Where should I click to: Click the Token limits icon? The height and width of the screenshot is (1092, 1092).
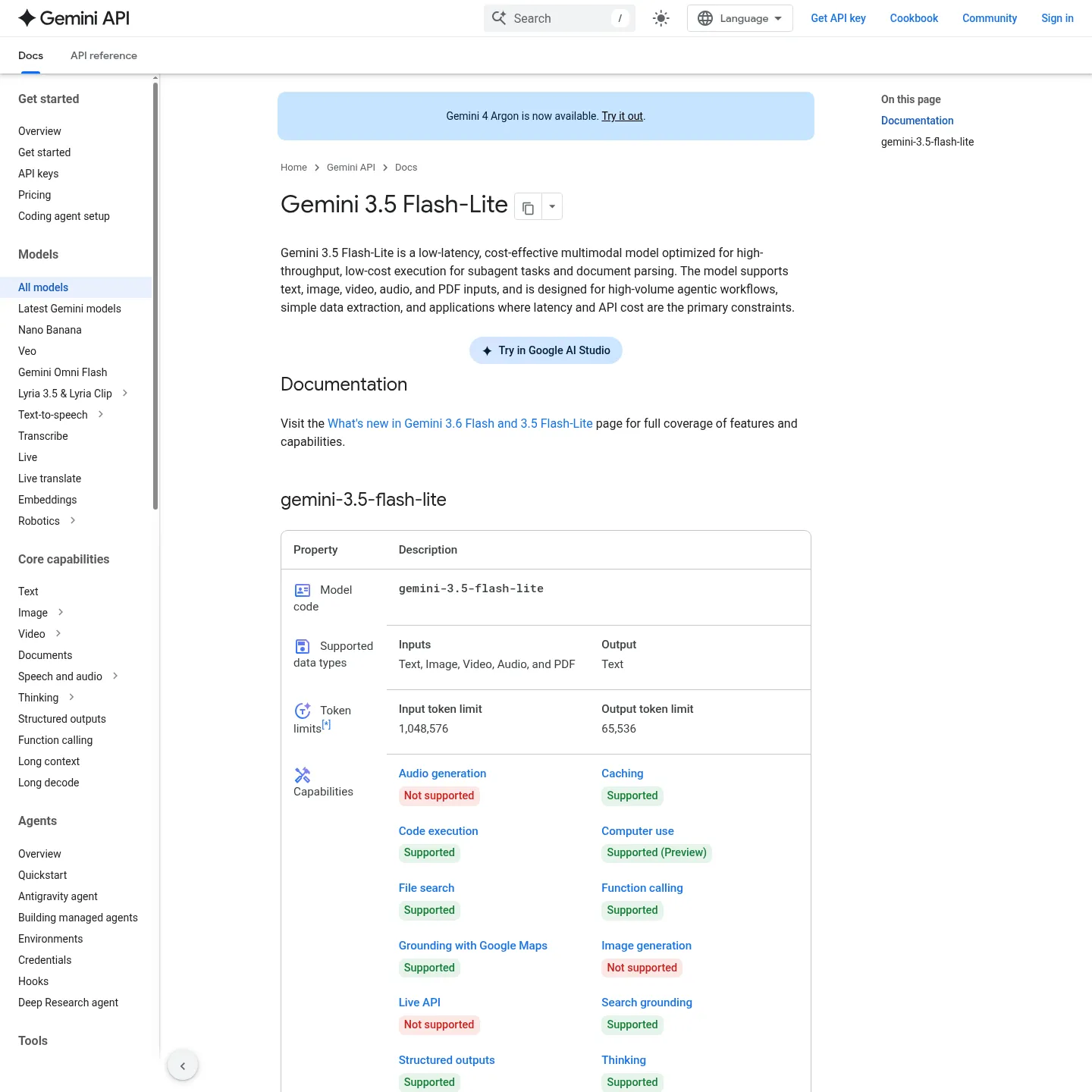303,711
